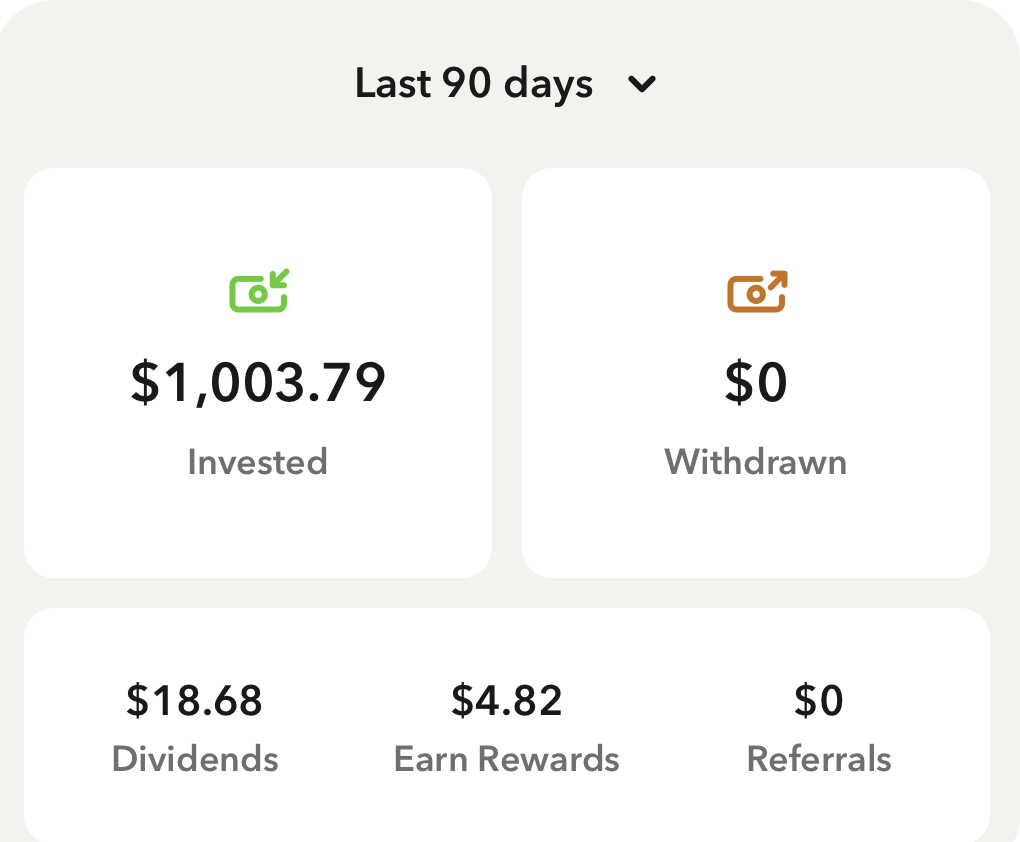The image size is (1020, 842).
Task: Click the green Invested deposit icon
Action: click(x=258, y=291)
